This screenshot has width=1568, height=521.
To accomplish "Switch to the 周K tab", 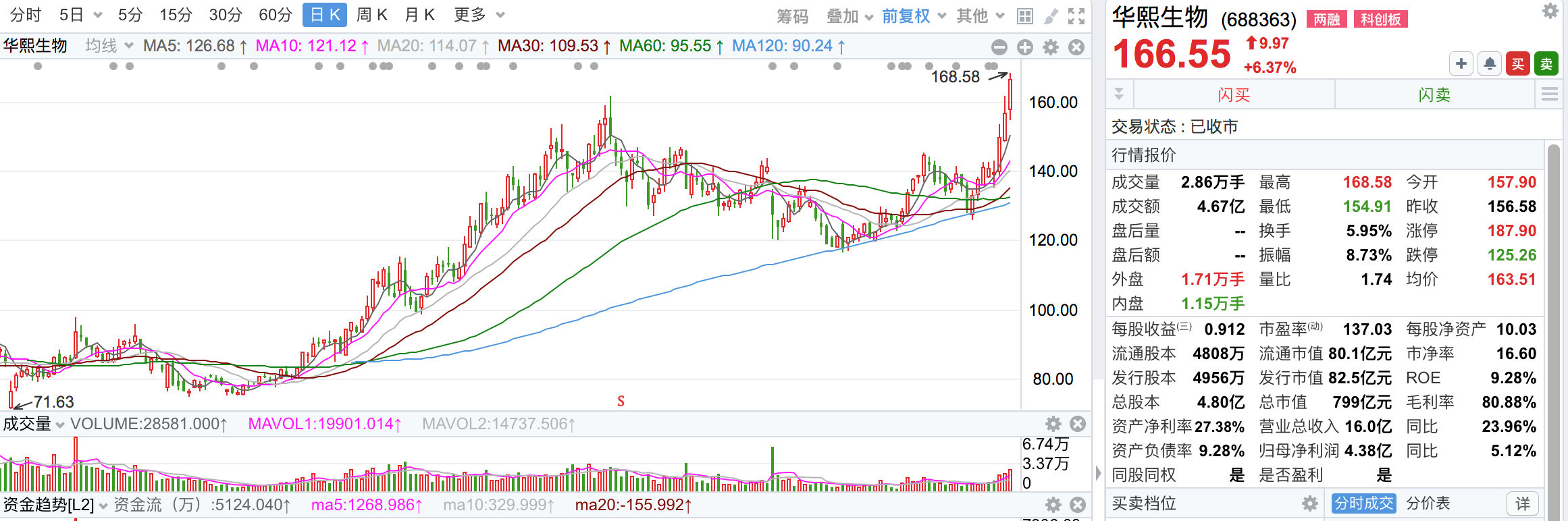I will tap(371, 15).
